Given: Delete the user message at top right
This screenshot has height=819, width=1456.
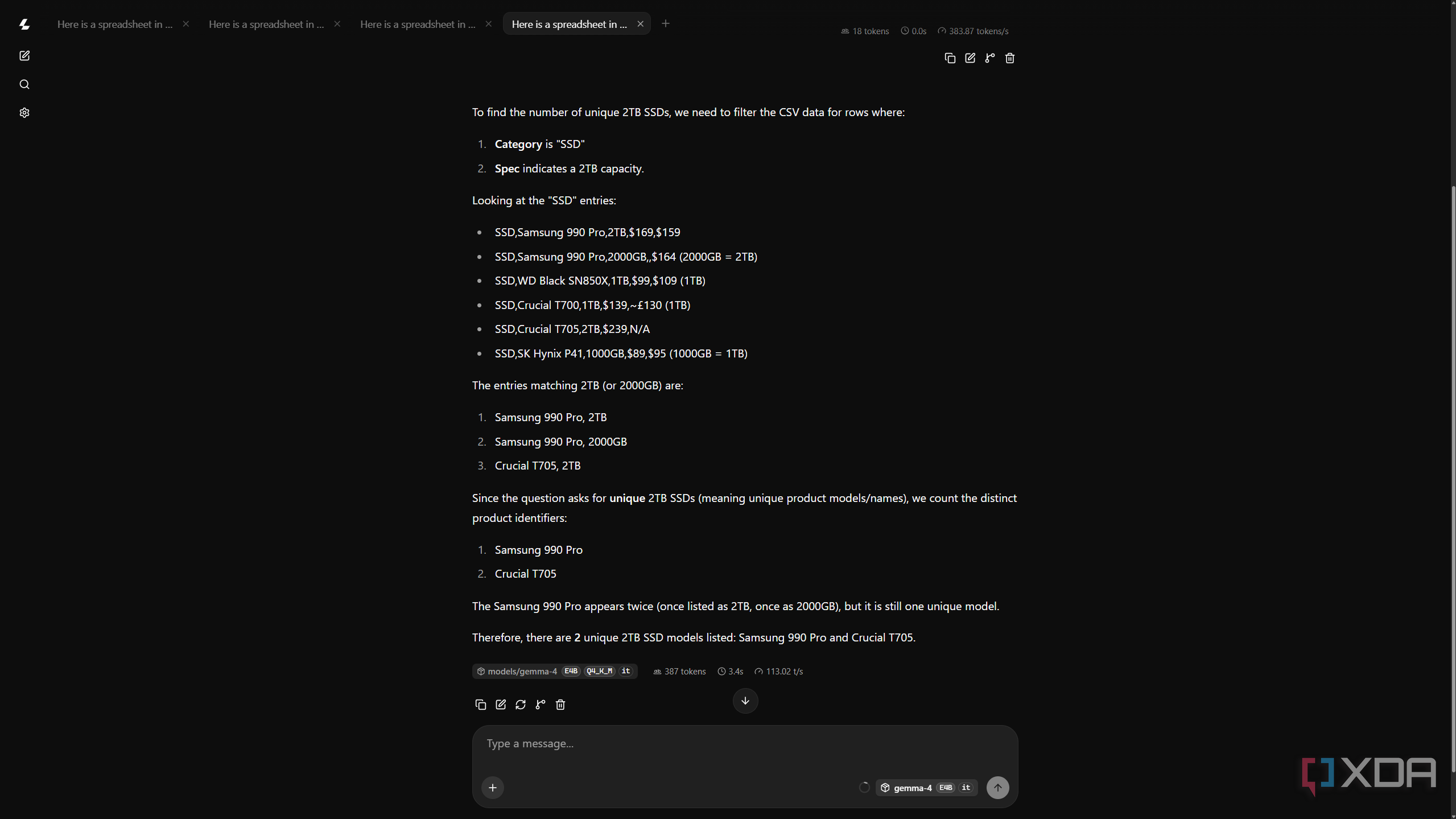Looking at the screenshot, I should (x=1010, y=58).
